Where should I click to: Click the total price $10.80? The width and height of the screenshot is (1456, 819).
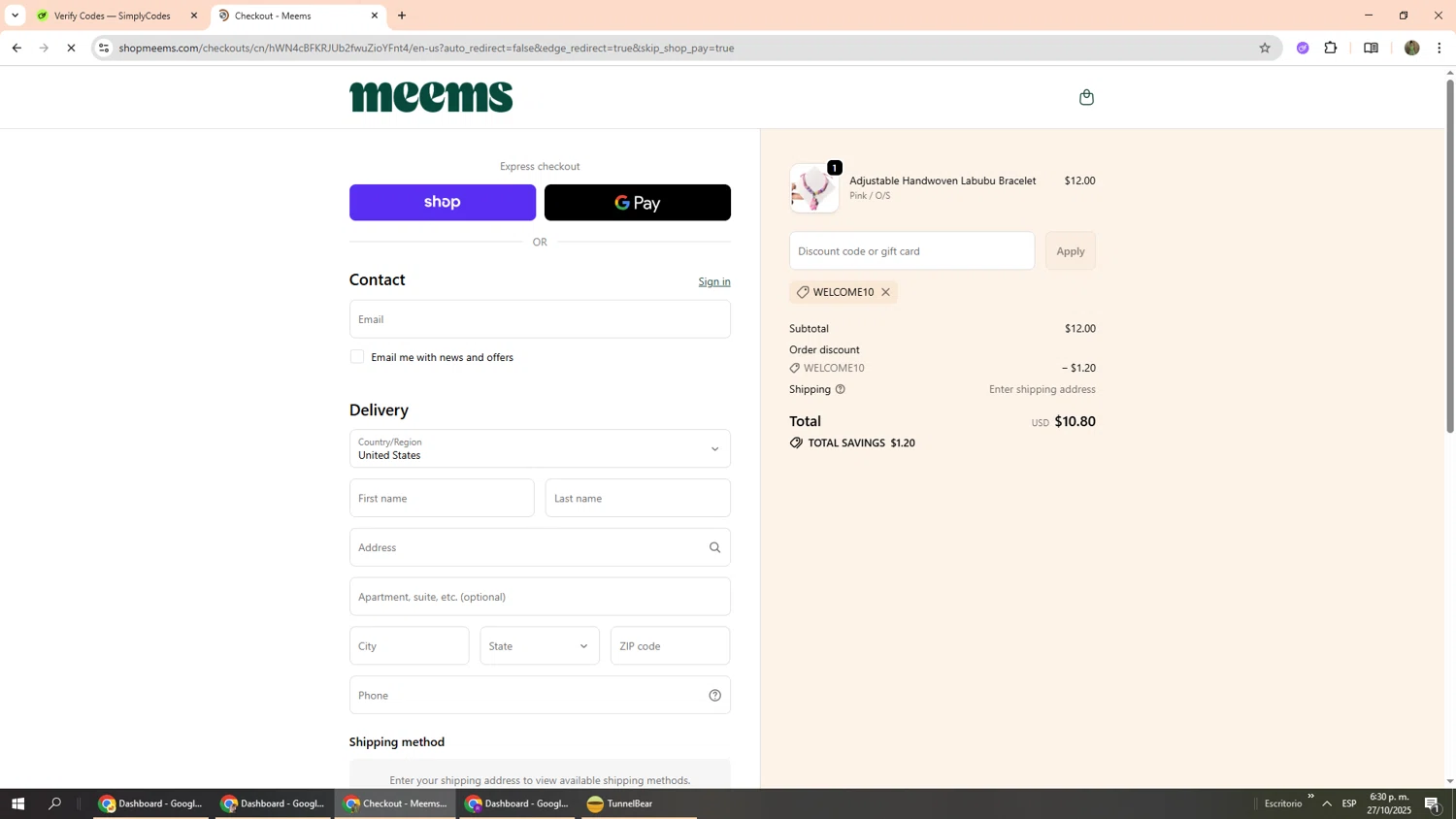[x=1075, y=421]
